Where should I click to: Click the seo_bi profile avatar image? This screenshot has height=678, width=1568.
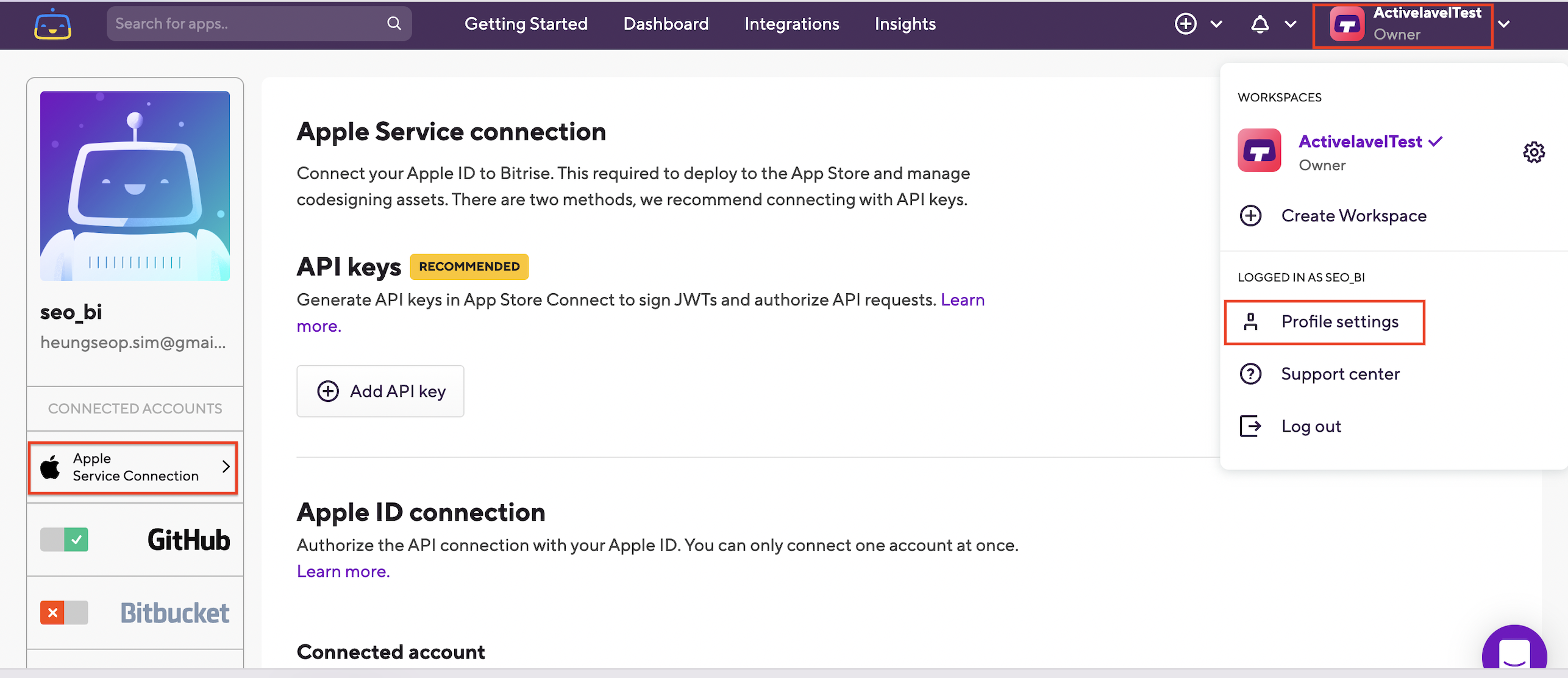click(135, 186)
